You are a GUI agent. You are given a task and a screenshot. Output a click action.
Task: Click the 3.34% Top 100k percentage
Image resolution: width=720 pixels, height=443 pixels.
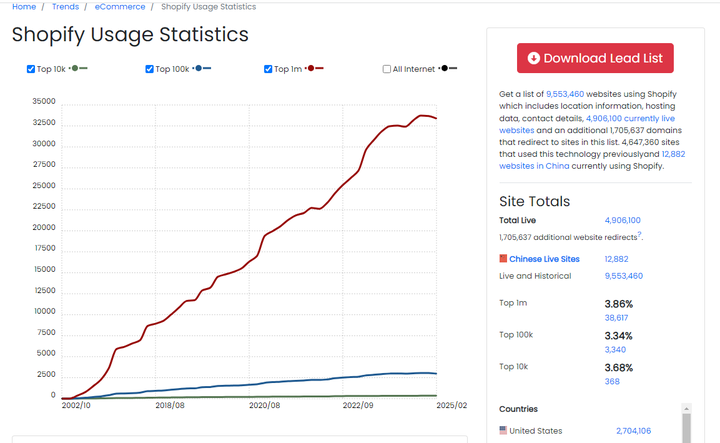pyautogui.click(x=619, y=336)
